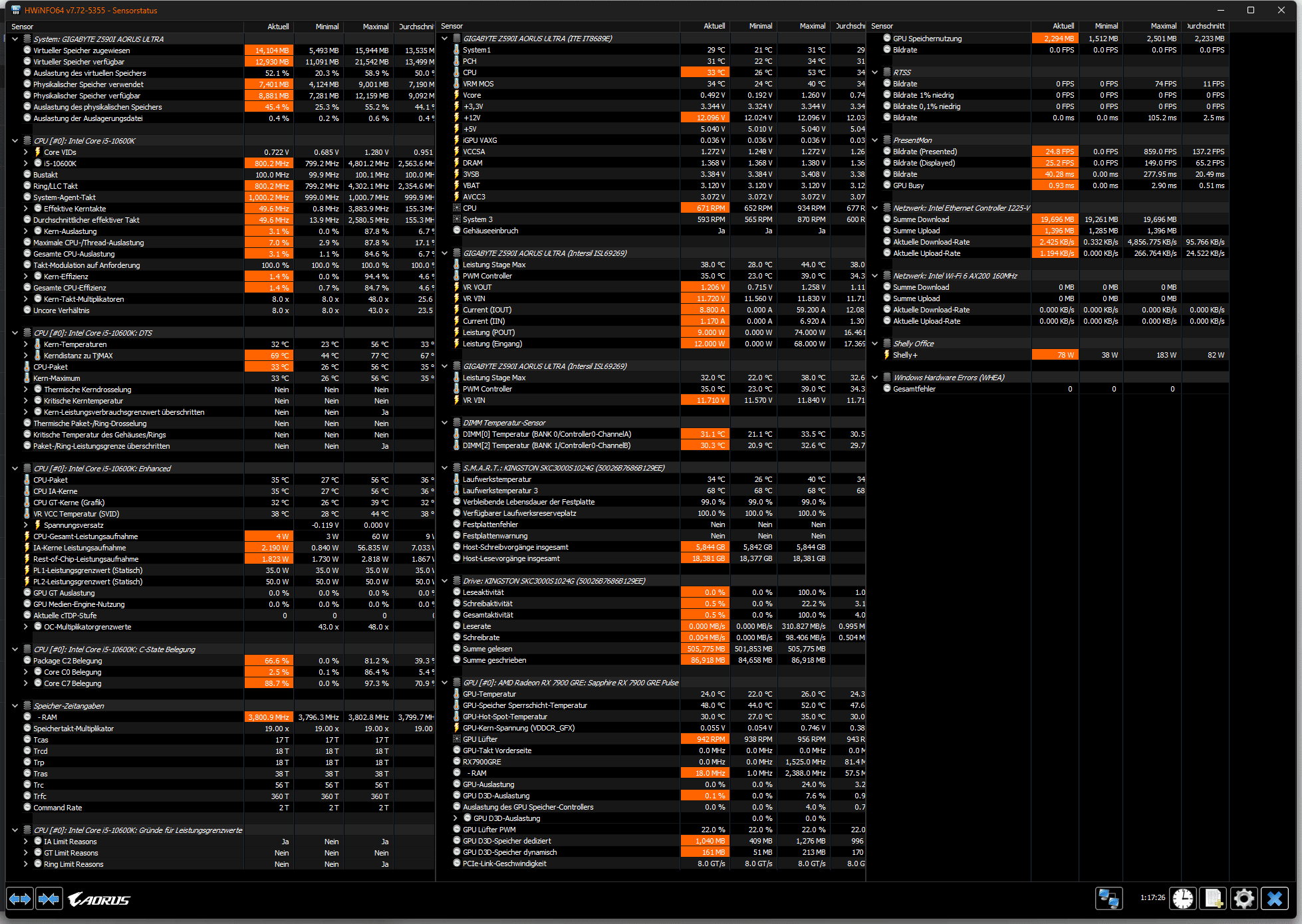Click fan icon beside System 3 row
The height and width of the screenshot is (924, 1302).
click(457, 219)
